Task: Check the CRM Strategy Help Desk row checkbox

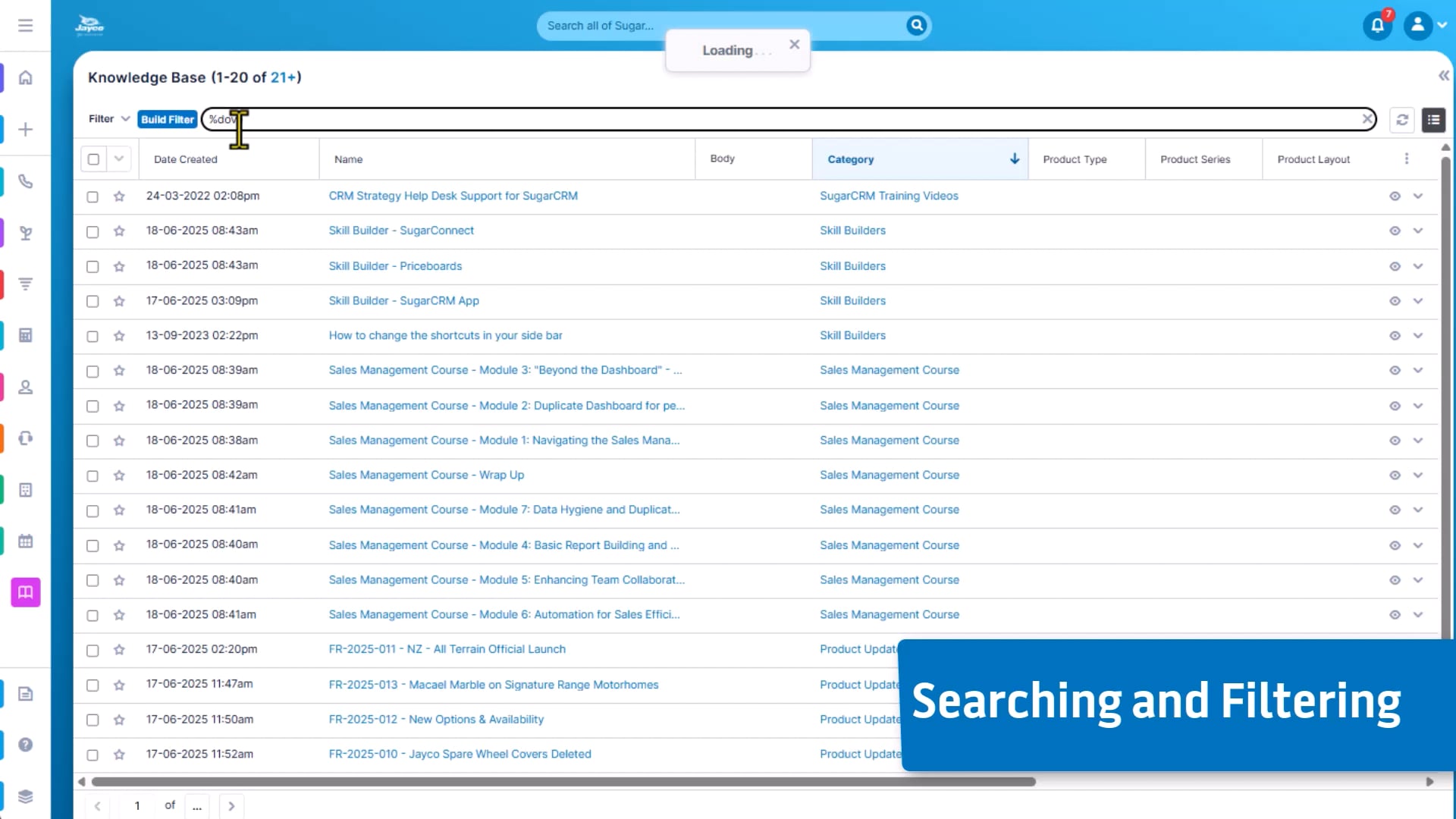Action: coord(93,196)
